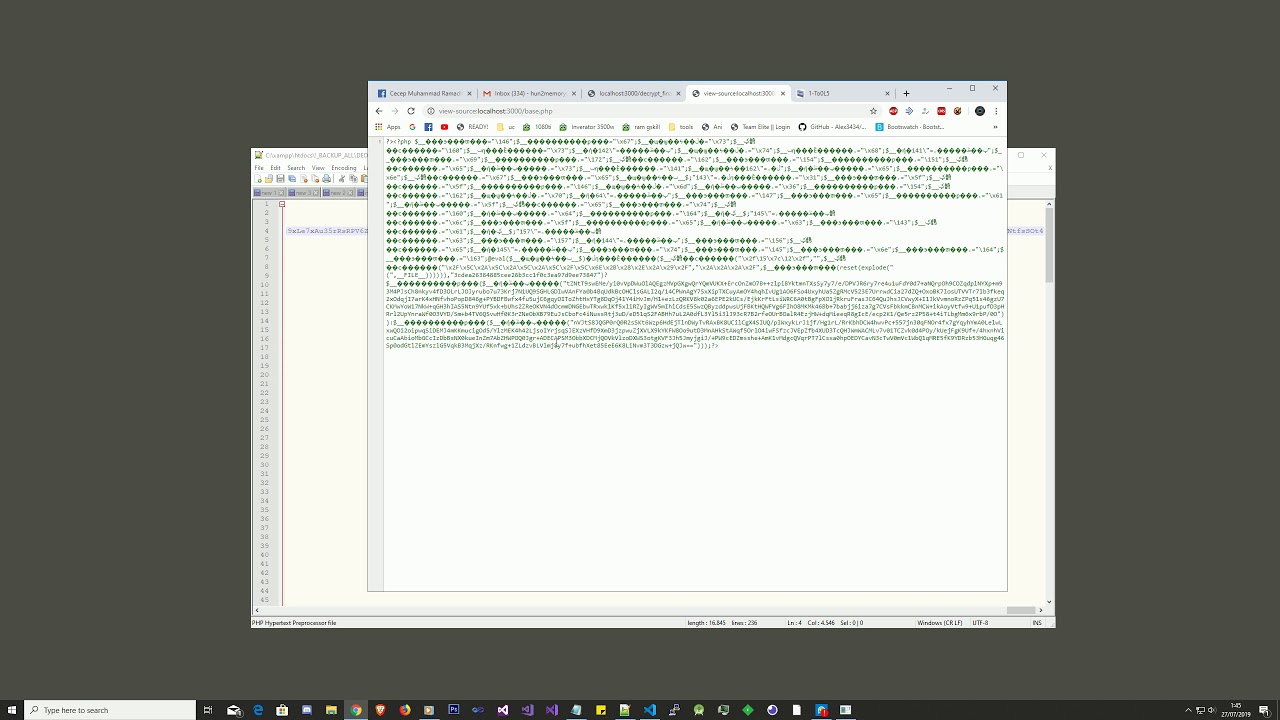Open the Google bookmark icon
Image resolution: width=1280 pixels, height=720 pixels.
(412, 127)
